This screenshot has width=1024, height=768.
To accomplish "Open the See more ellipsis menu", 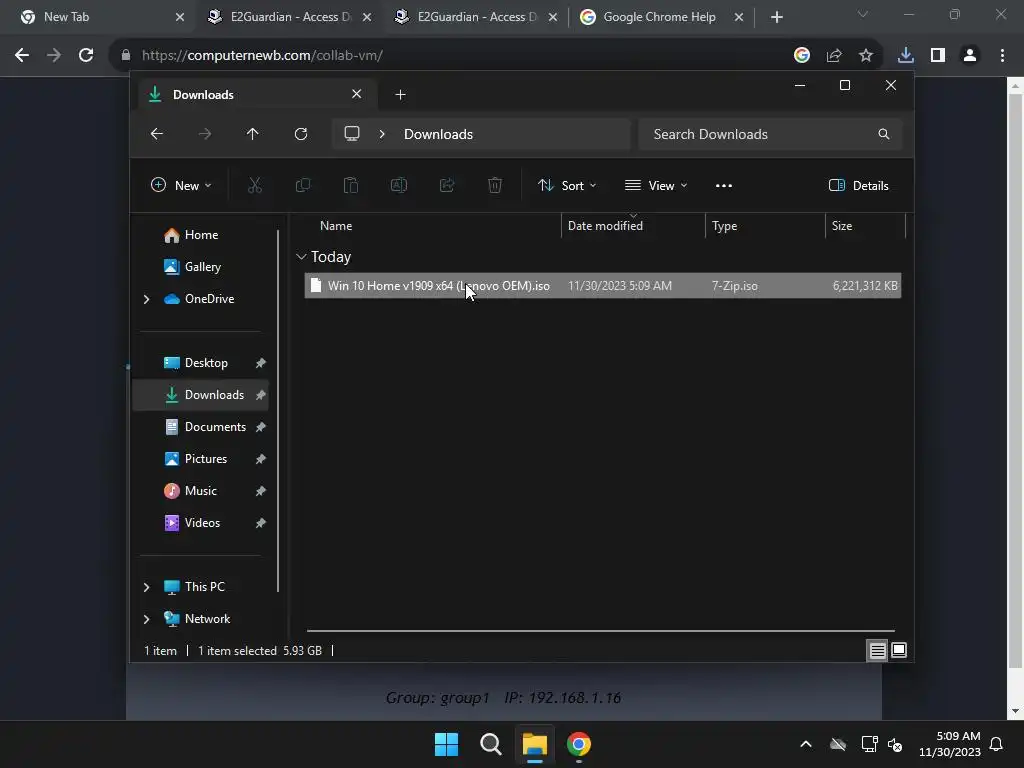I will point(724,185).
